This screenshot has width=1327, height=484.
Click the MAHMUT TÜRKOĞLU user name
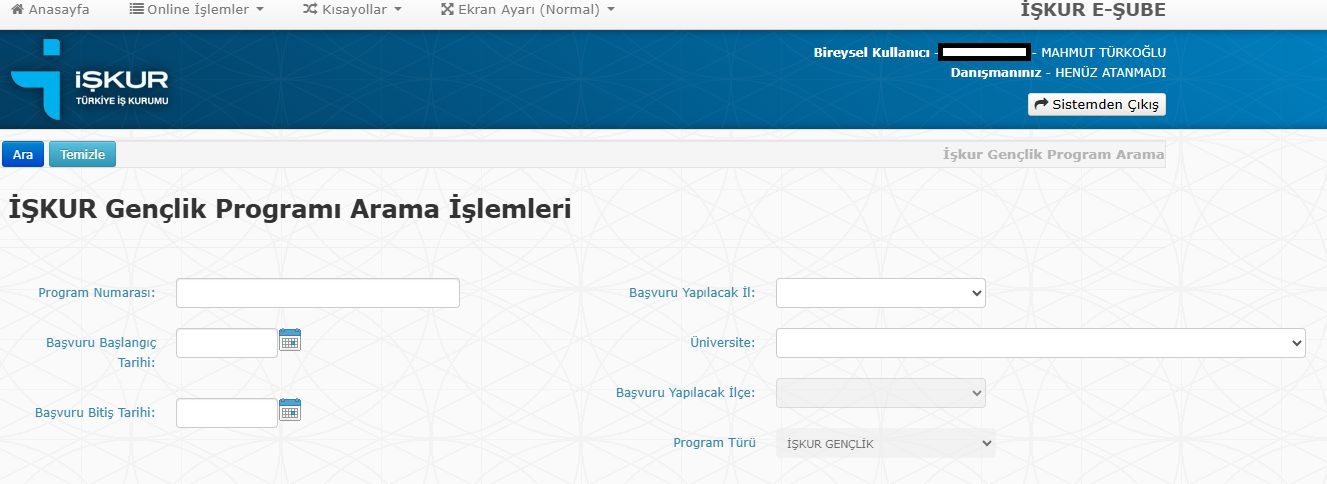(1103, 53)
